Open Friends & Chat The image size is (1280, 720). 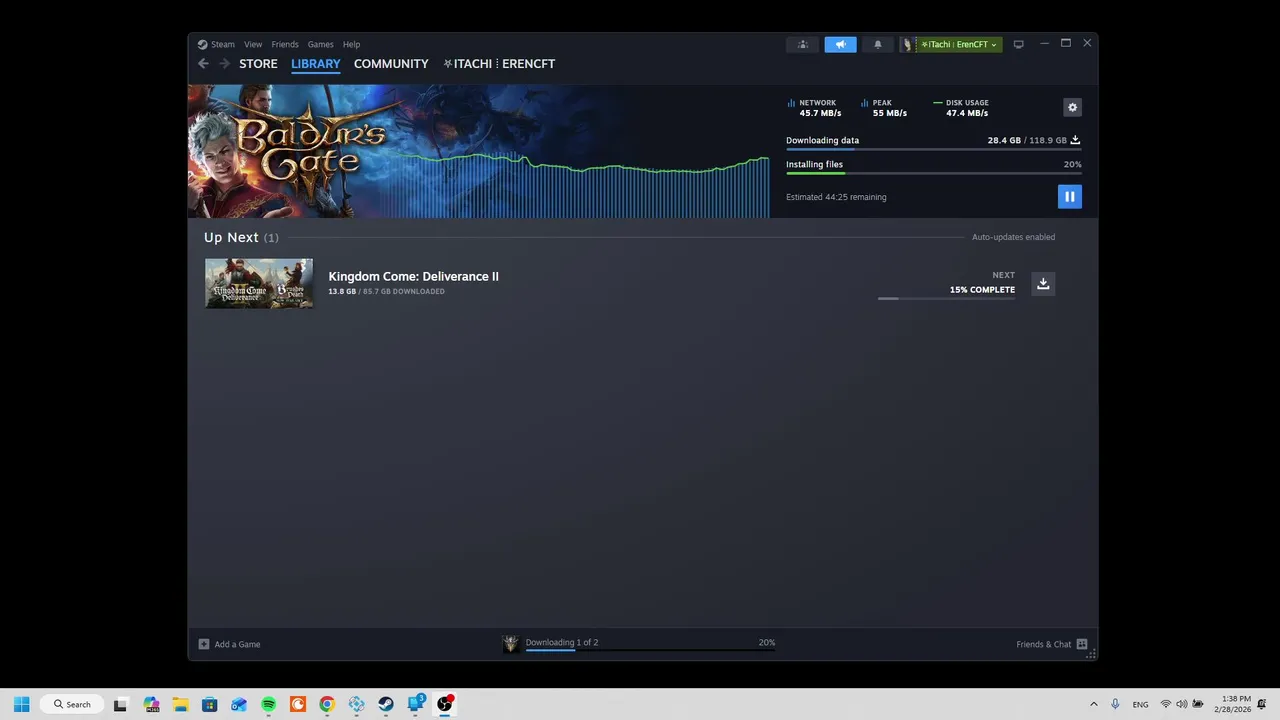(1052, 644)
